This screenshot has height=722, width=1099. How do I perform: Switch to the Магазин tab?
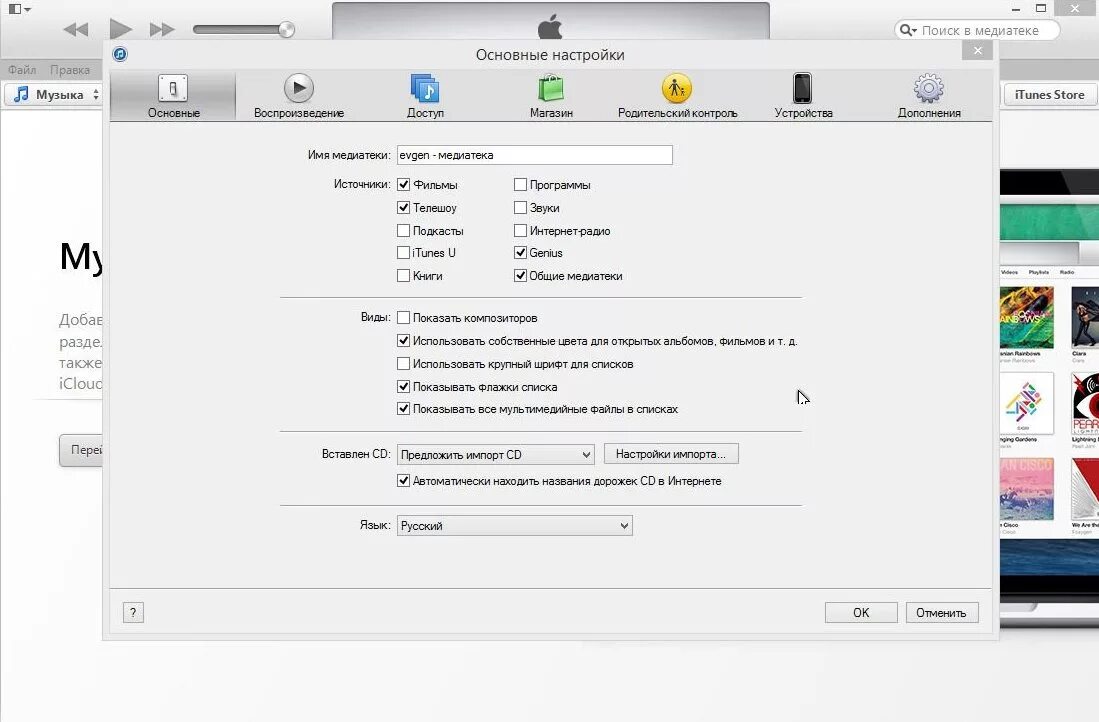point(551,96)
